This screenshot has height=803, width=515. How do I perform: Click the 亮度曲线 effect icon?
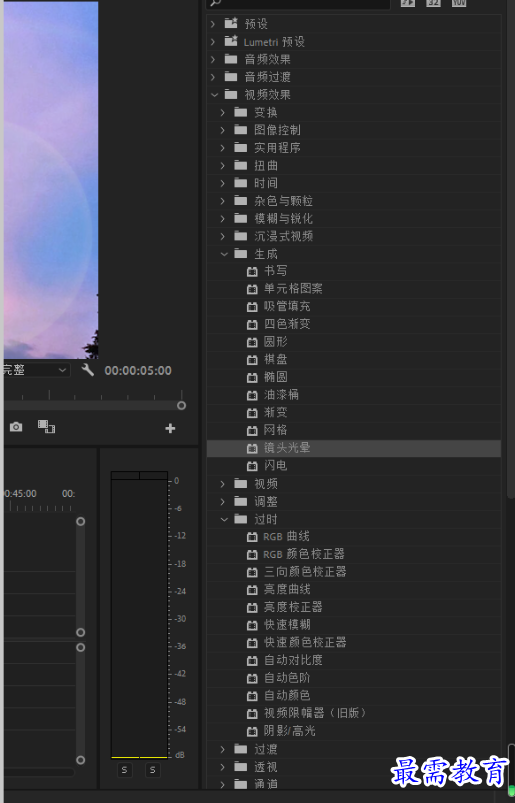(252, 590)
